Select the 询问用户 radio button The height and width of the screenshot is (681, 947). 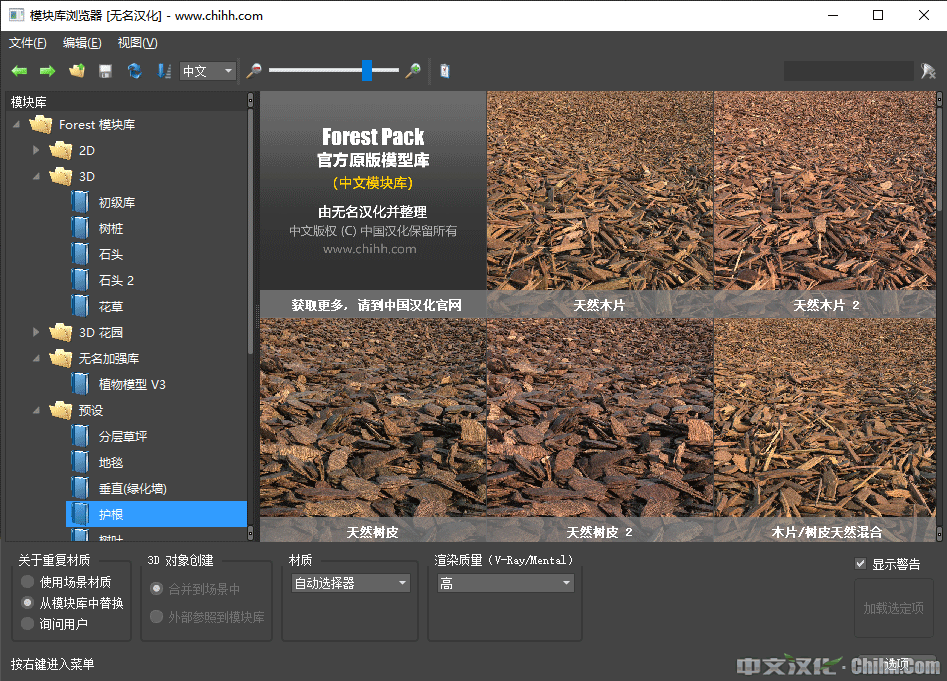click(27, 624)
